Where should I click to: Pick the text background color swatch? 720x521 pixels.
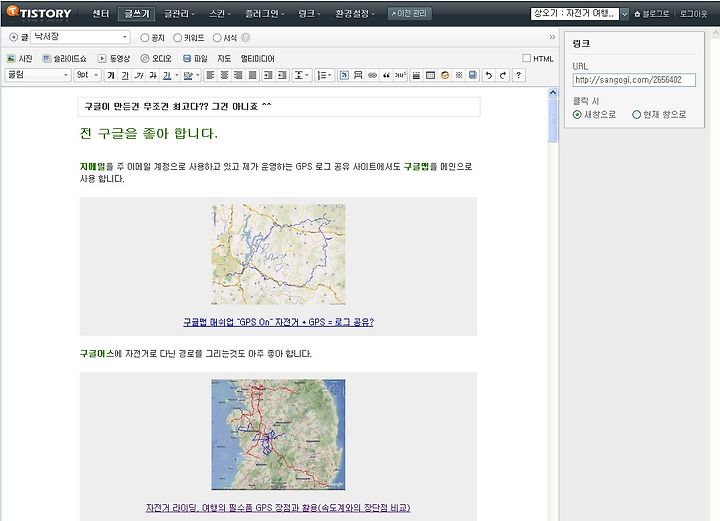pos(188,75)
